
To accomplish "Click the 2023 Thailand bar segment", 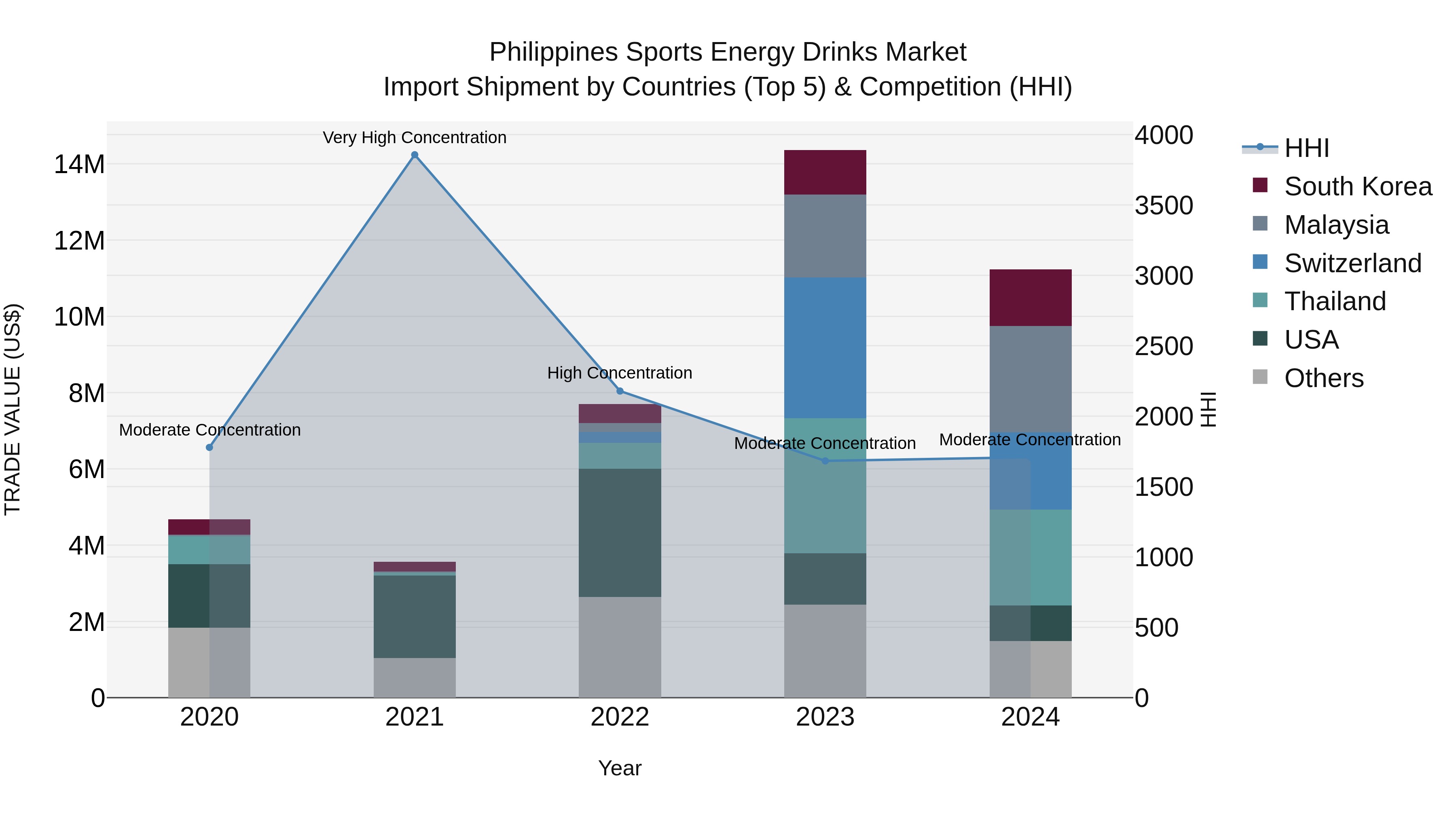I will point(825,486).
